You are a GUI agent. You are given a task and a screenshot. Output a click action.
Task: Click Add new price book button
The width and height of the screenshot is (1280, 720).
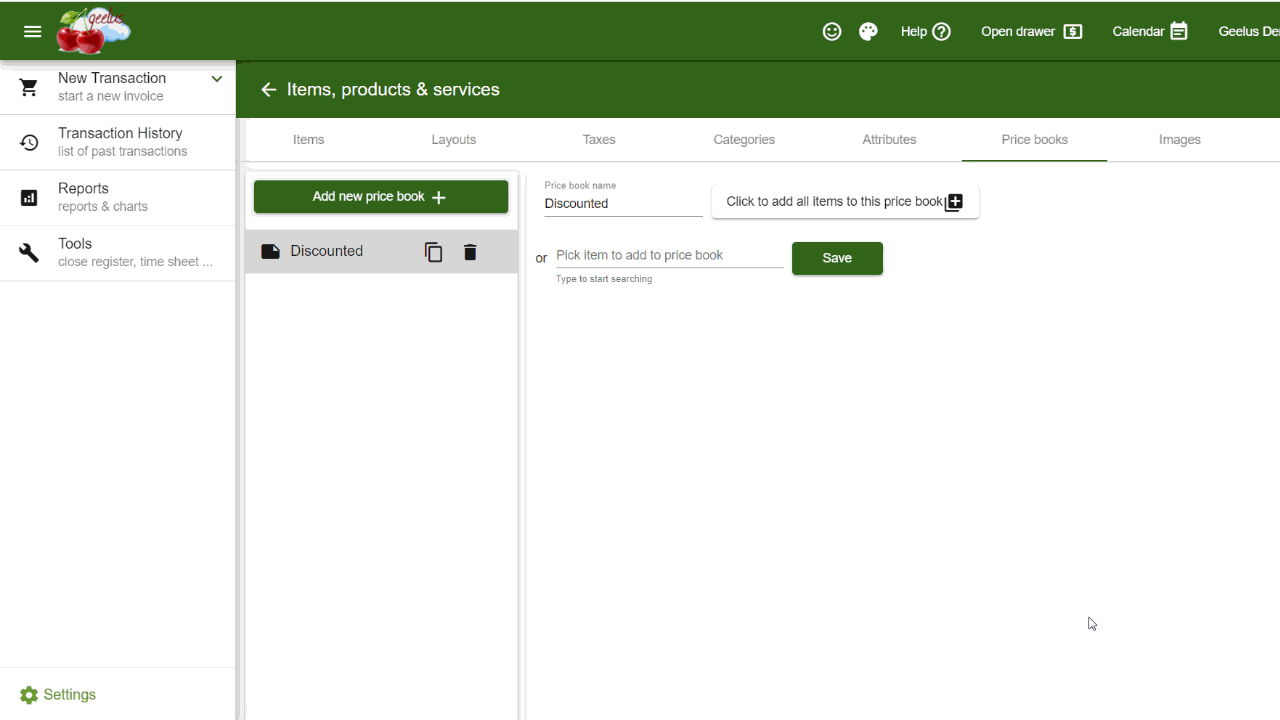(x=380, y=197)
